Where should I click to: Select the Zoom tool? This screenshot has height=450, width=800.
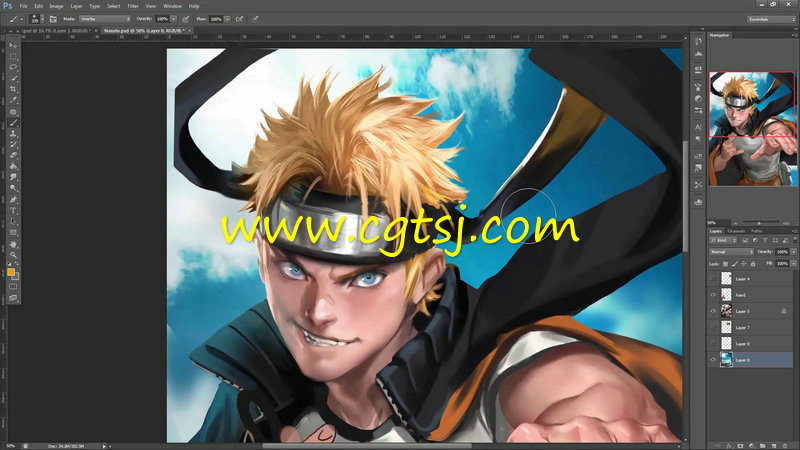[13, 255]
